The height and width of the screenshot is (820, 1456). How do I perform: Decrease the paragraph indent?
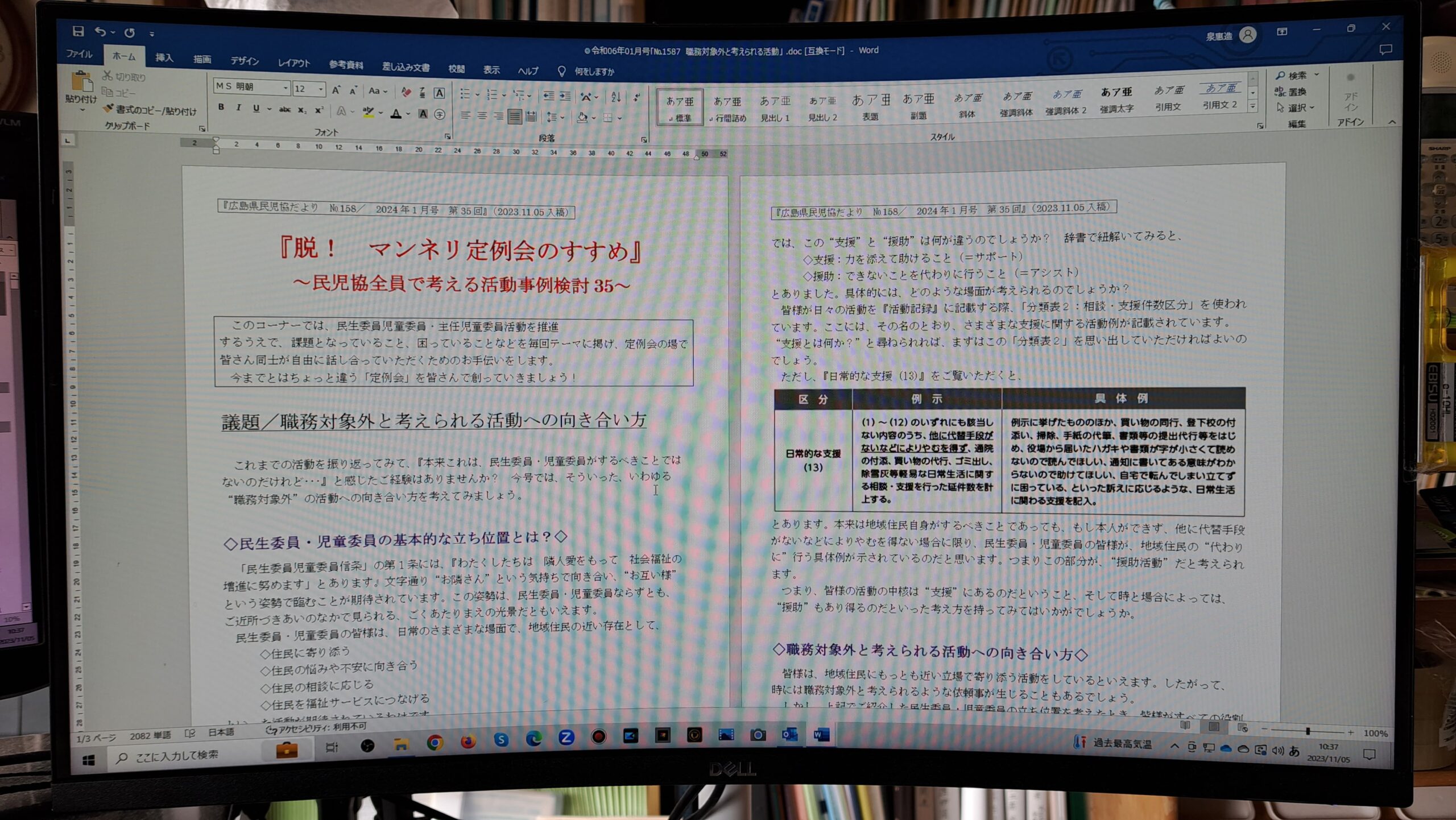tap(548, 96)
